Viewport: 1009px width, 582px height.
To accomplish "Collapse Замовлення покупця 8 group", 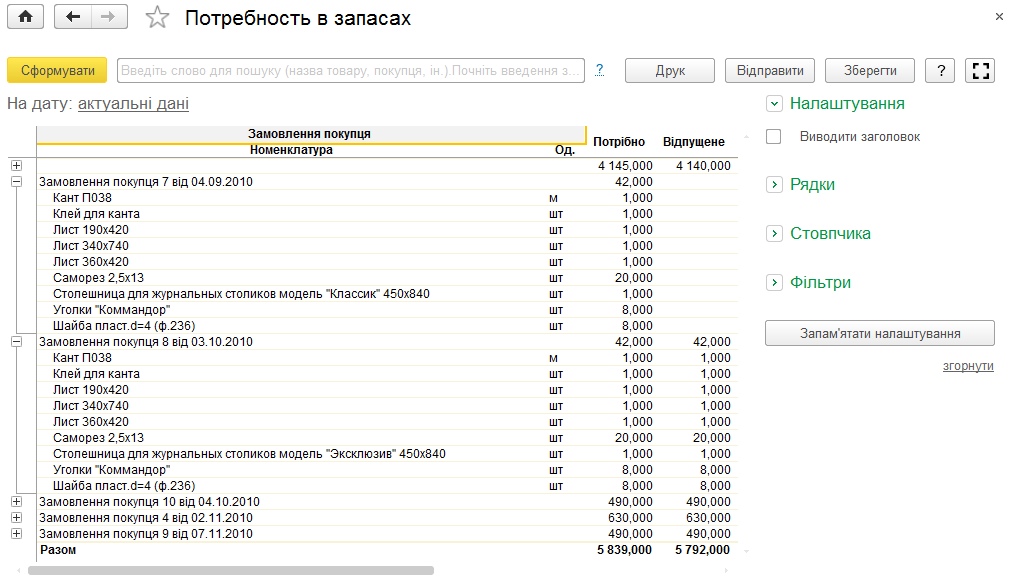I will (x=17, y=342).
